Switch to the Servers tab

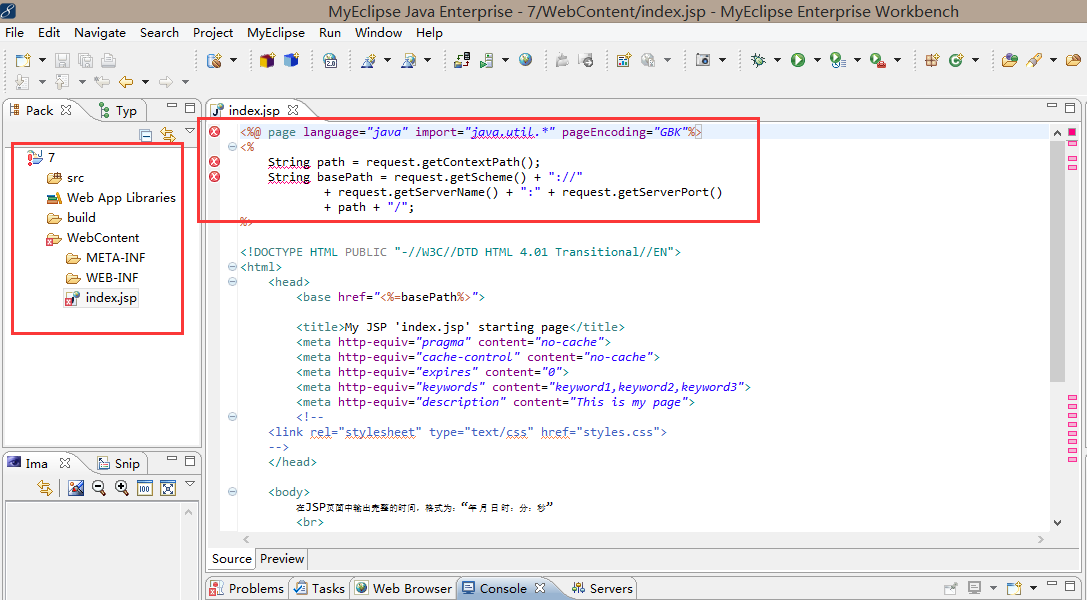click(x=602, y=588)
